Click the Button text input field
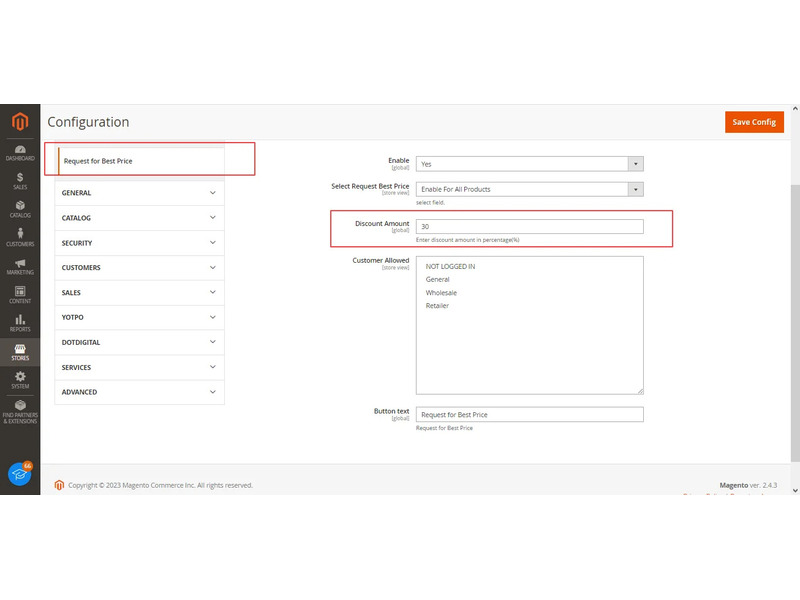The image size is (800, 600). point(530,415)
